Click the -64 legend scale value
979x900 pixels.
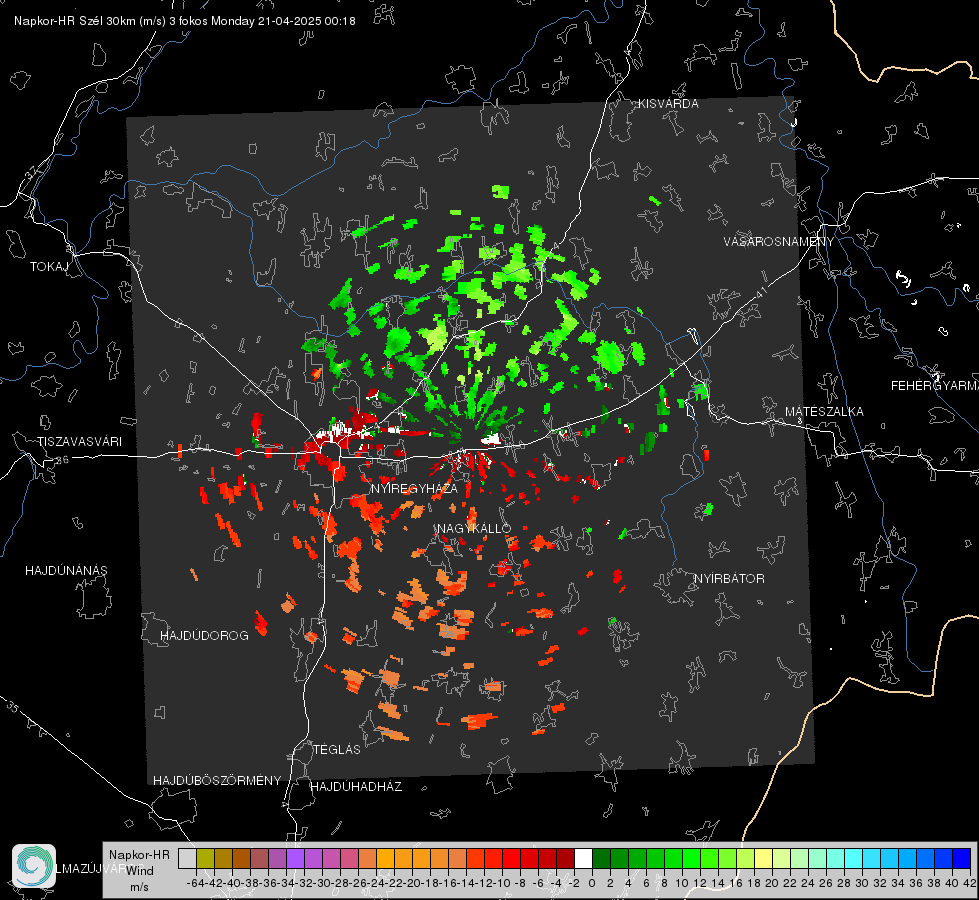tap(195, 883)
